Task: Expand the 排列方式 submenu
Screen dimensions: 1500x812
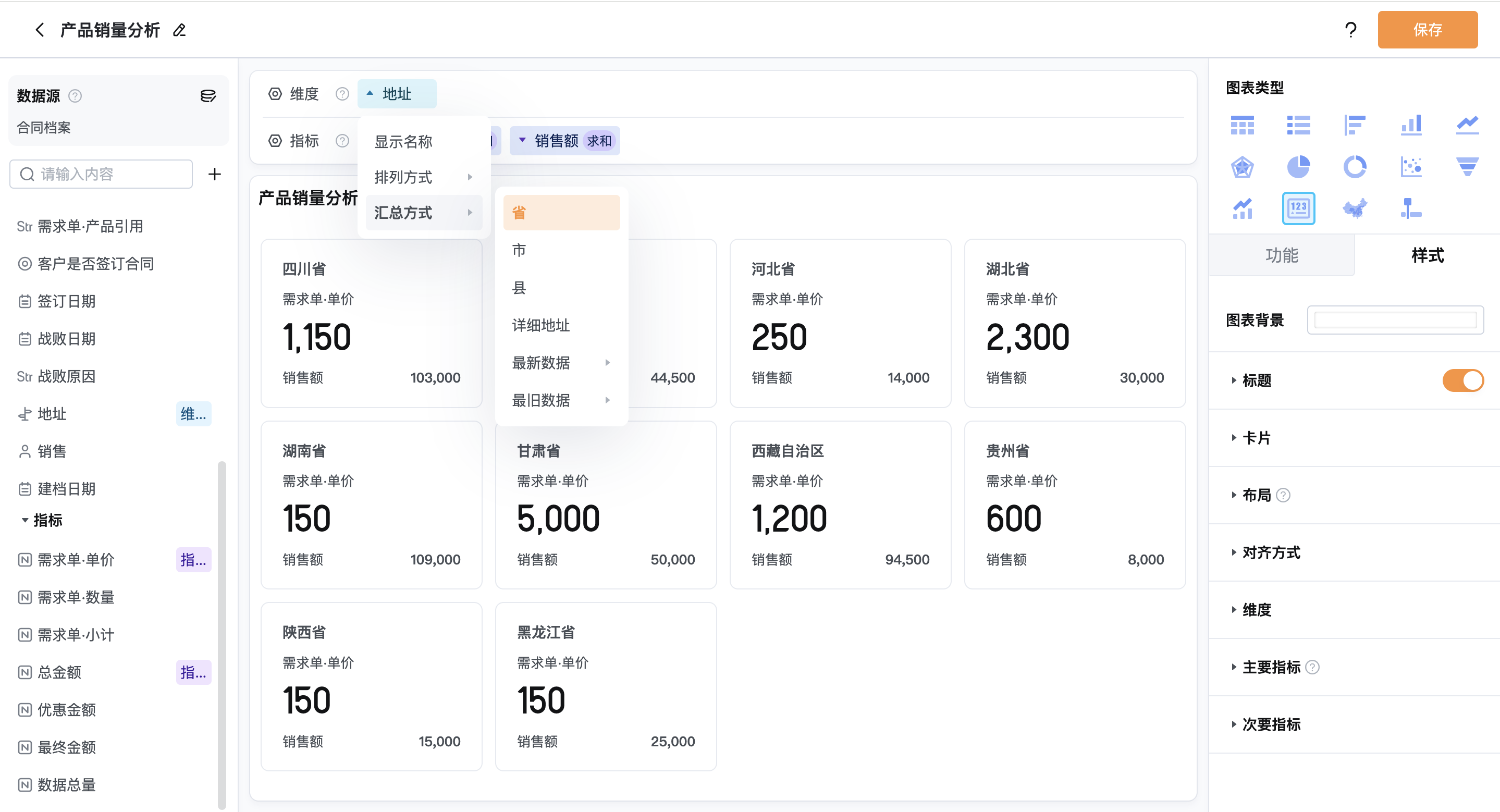Action: (424, 177)
